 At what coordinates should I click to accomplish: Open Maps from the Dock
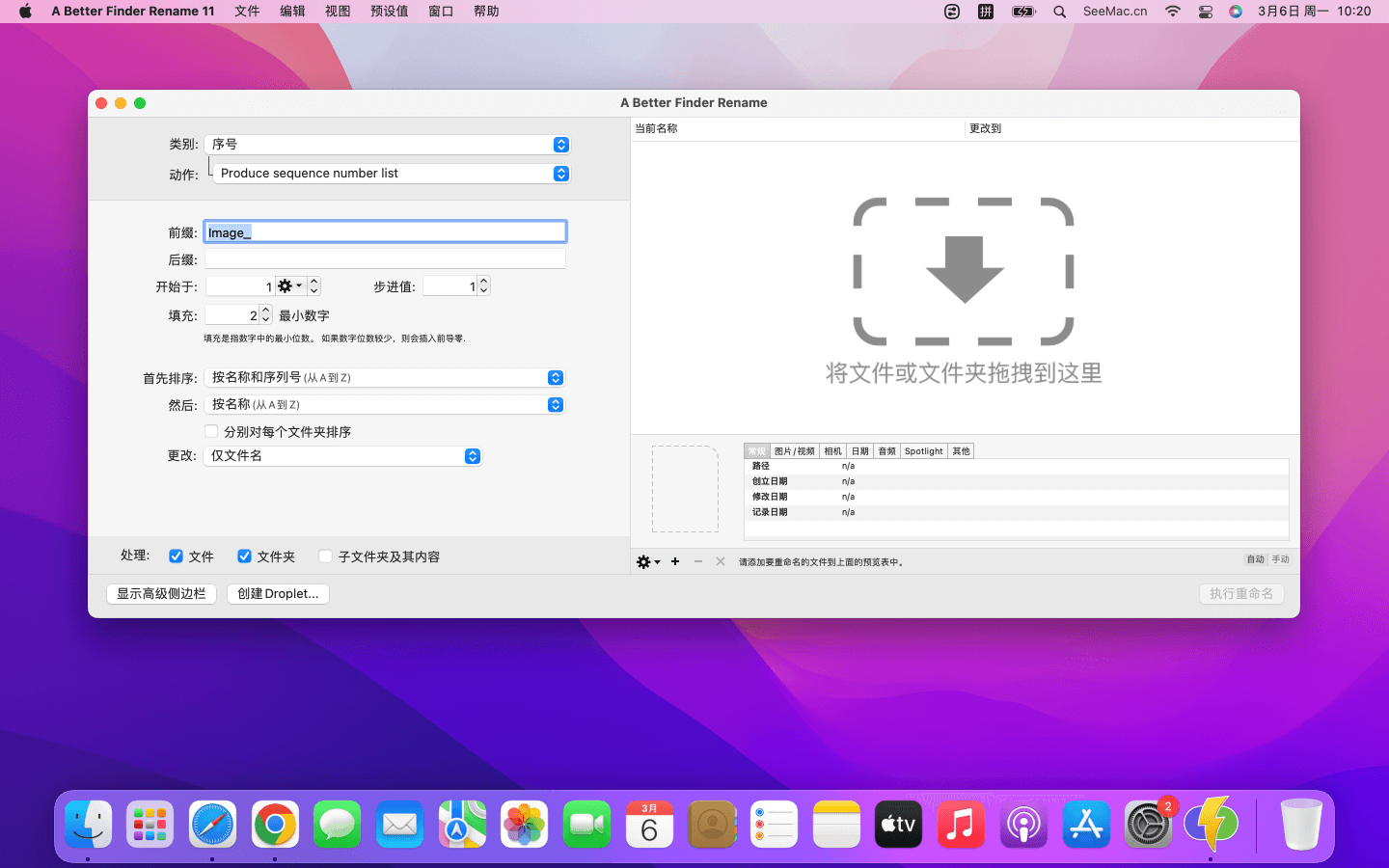(x=462, y=825)
